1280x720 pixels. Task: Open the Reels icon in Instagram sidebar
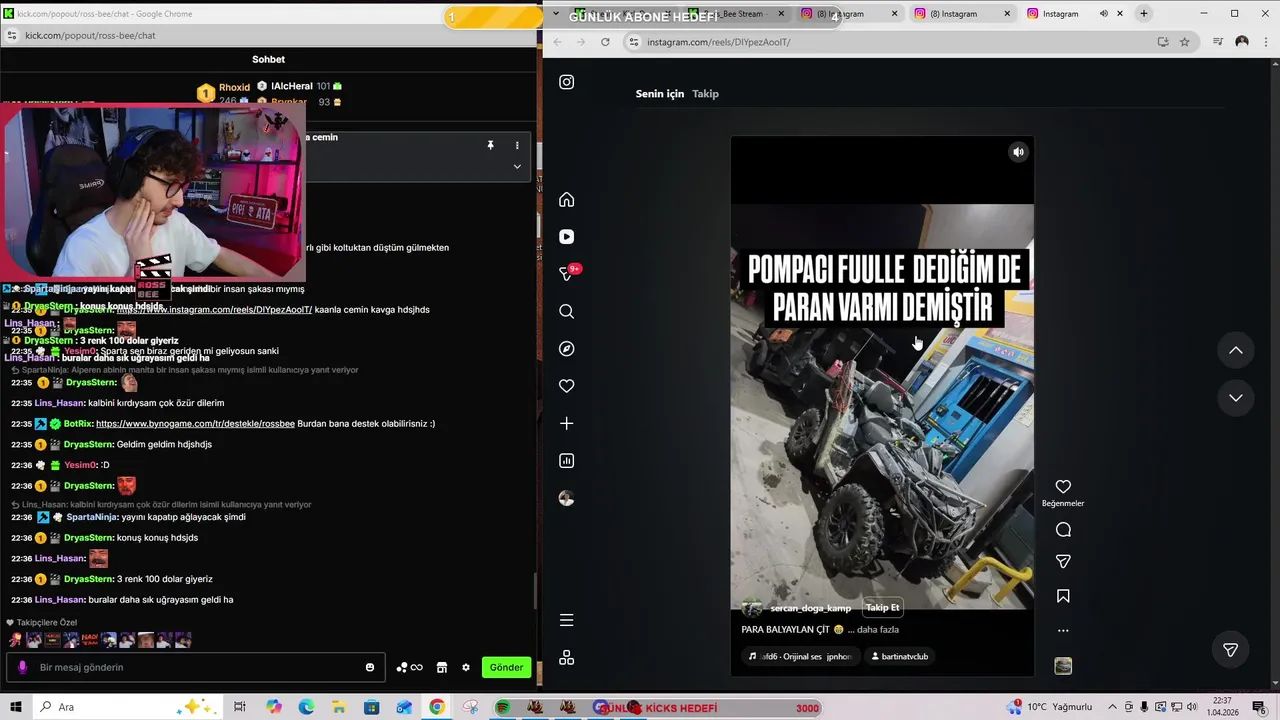(566, 237)
